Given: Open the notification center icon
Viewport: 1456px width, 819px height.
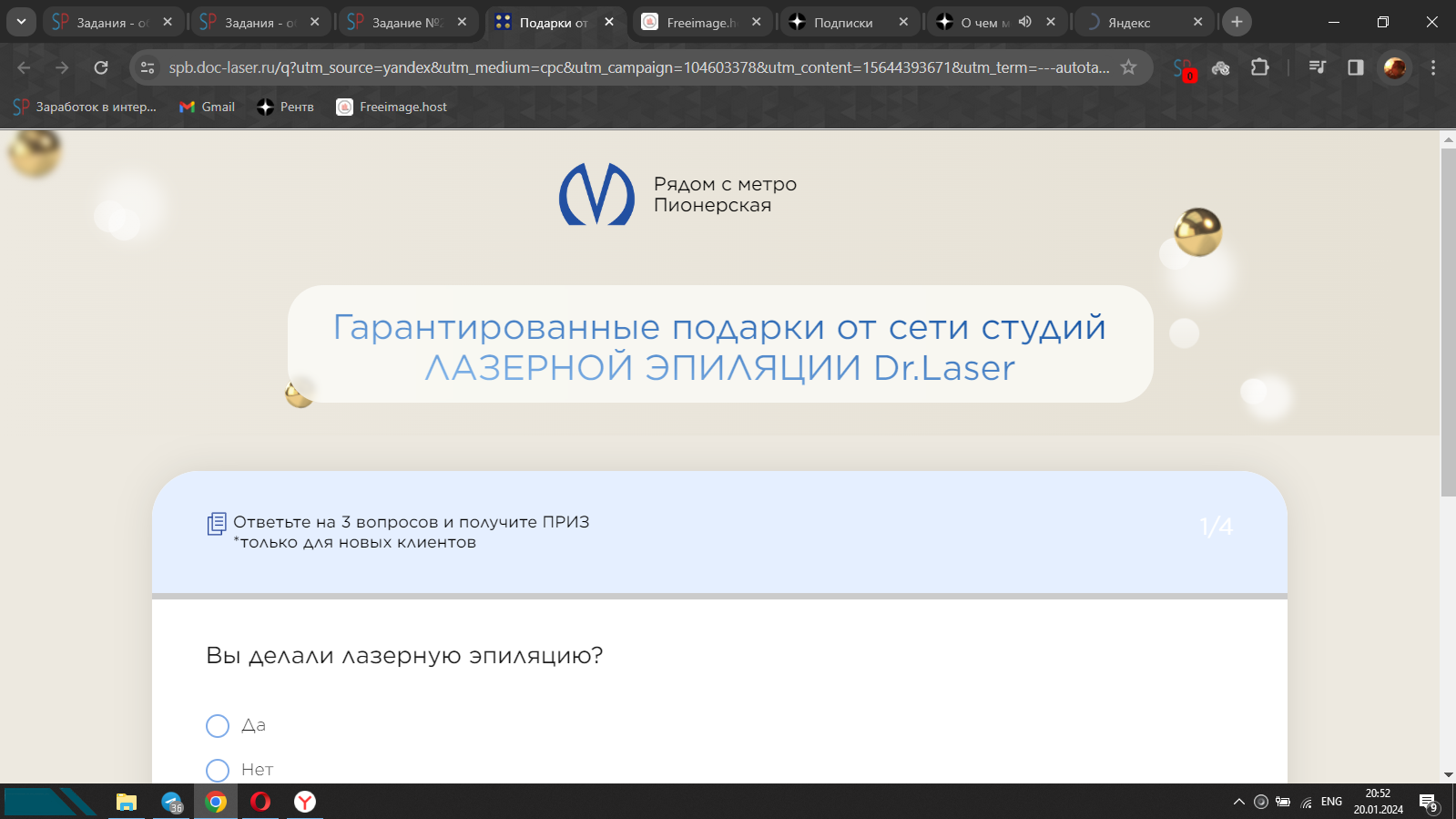Looking at the screenshot, I should [1428, 802].
